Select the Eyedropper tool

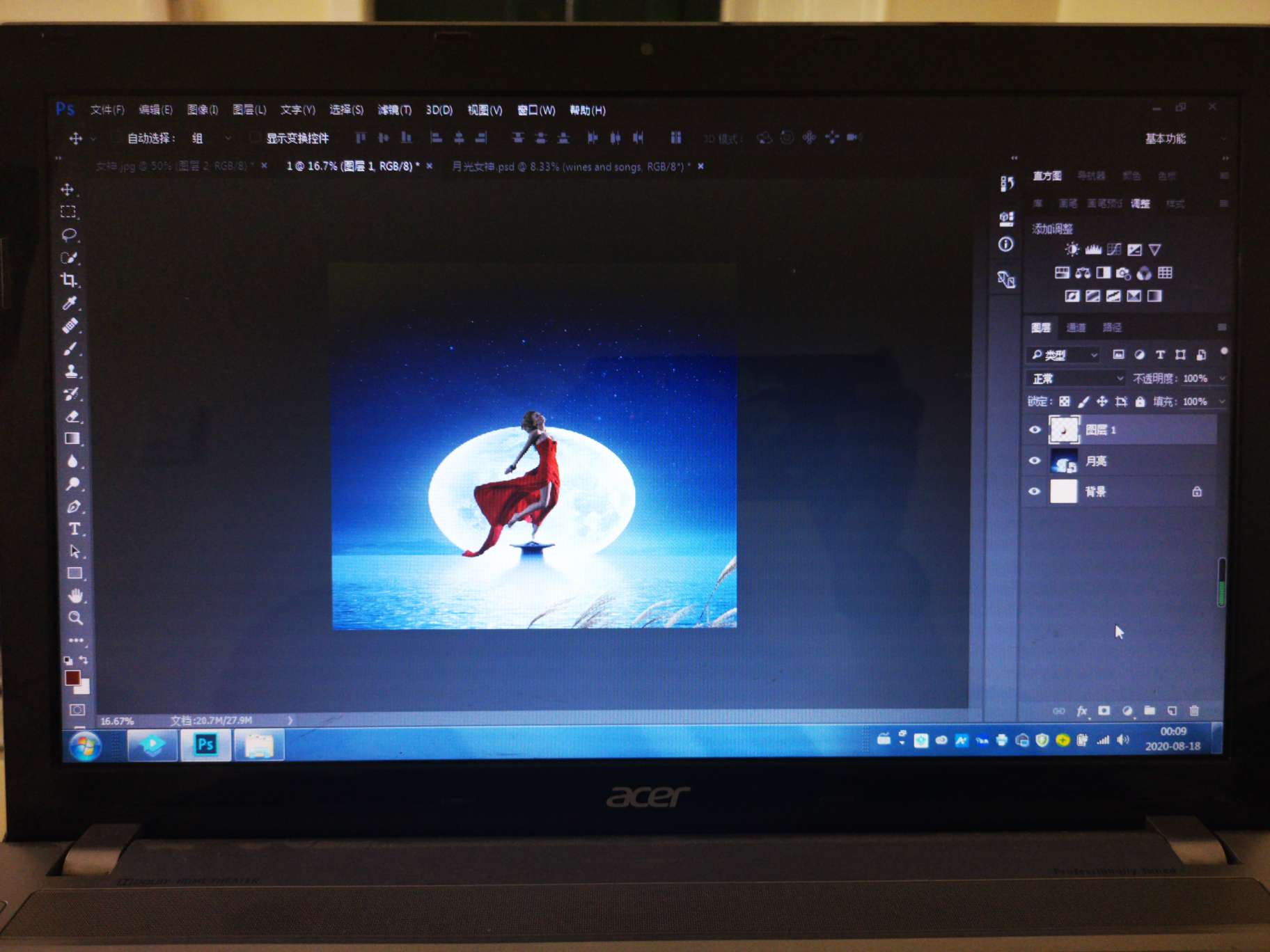coord(70,303)
